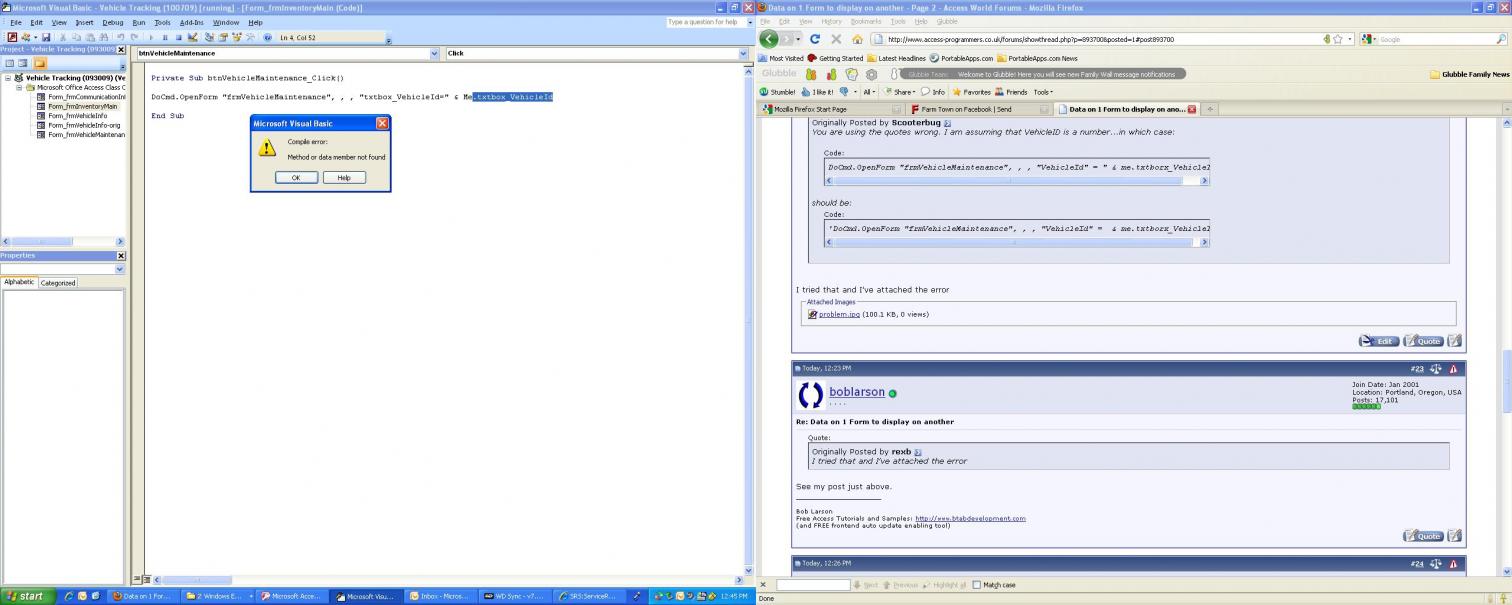The image size is (1512, 605).
Task: Open Firefox back/forward history dropdown arrow
Action: (x=798, y=39)
